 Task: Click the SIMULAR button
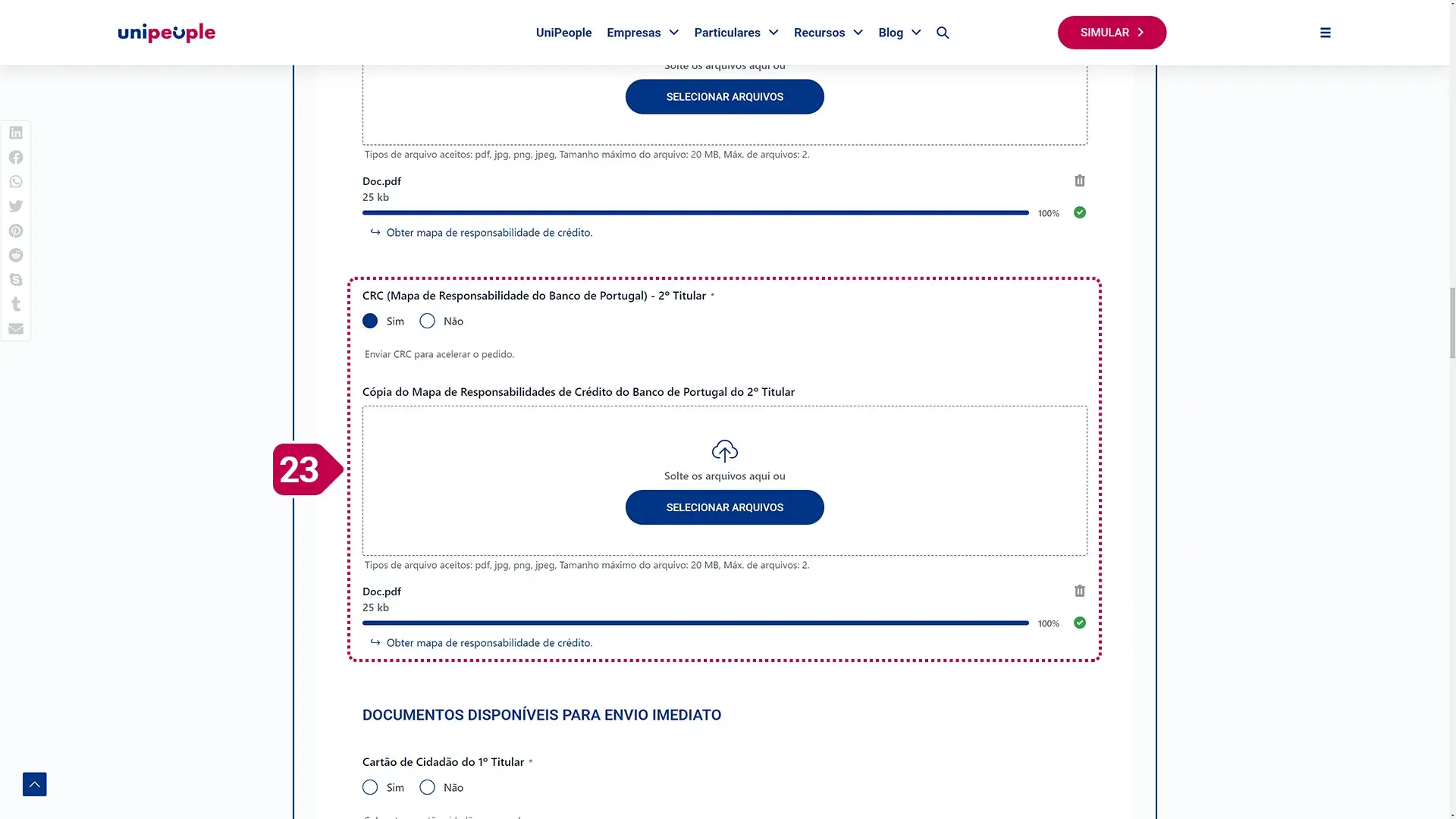point(1112,33)
